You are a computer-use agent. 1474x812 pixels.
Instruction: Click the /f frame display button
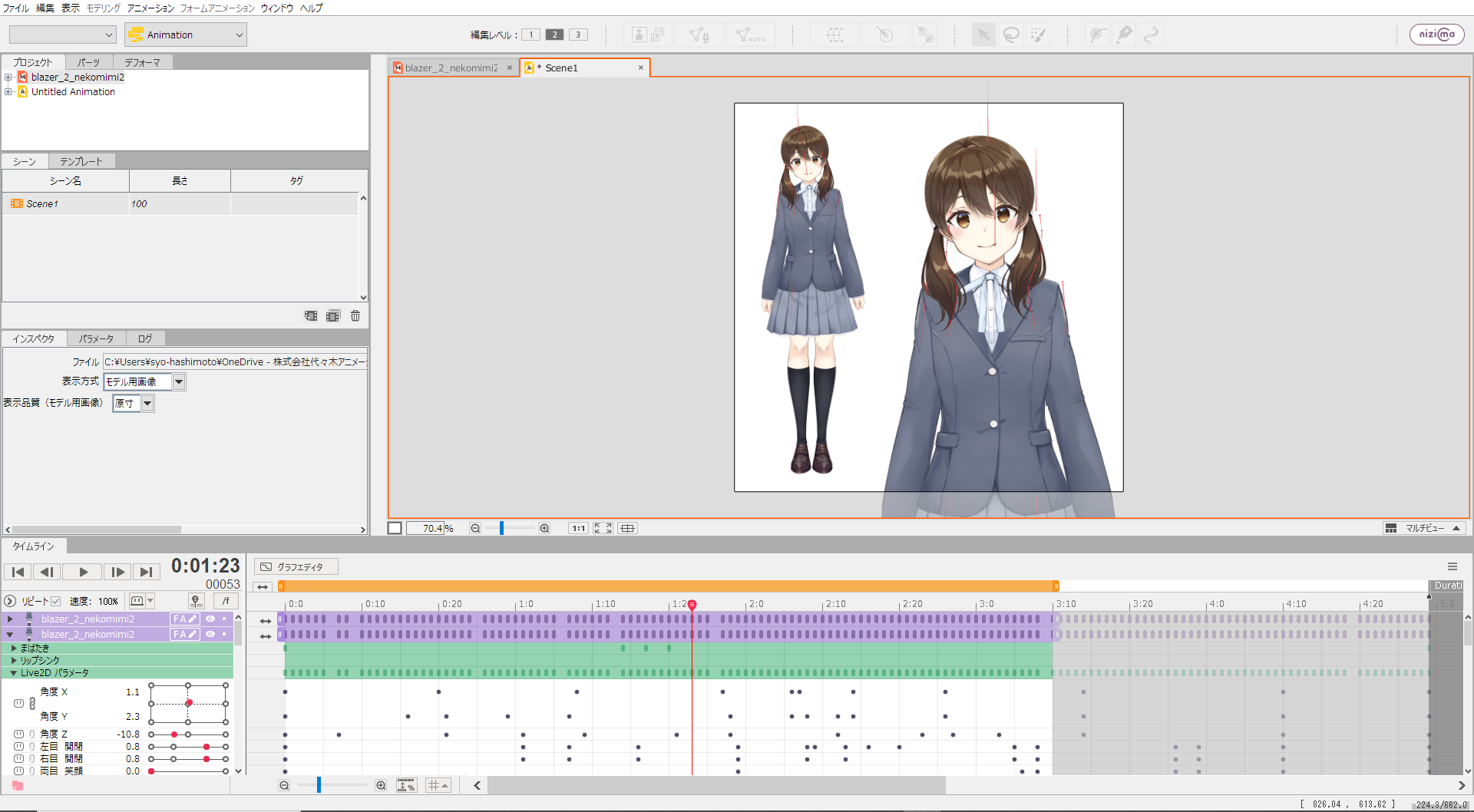pos(226,601)
